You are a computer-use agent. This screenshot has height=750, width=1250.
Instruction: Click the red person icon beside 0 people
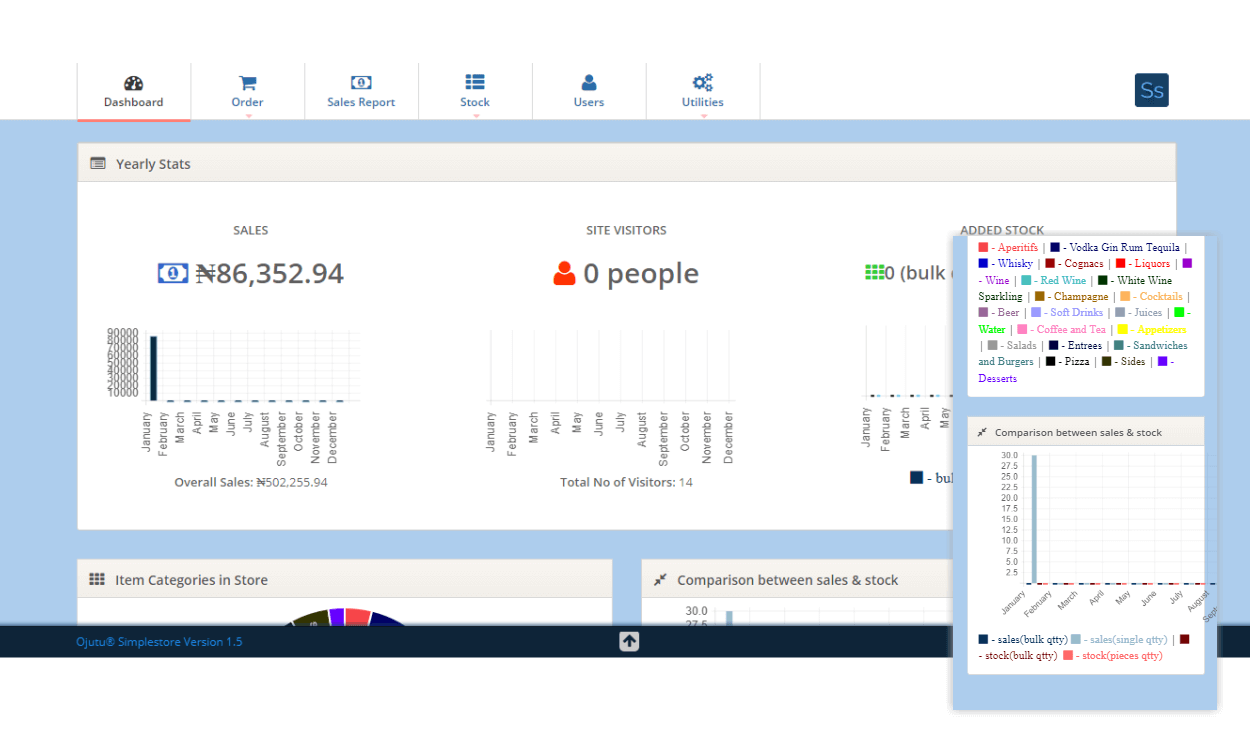pyautogui.click(x=565, y=273)
